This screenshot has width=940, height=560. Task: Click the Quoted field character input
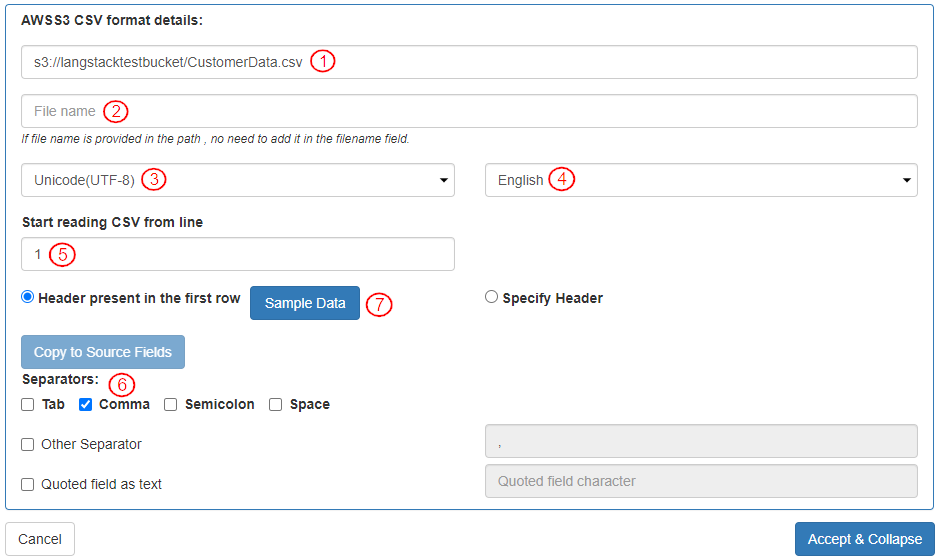pyautogui.click(x=700, y=481)
